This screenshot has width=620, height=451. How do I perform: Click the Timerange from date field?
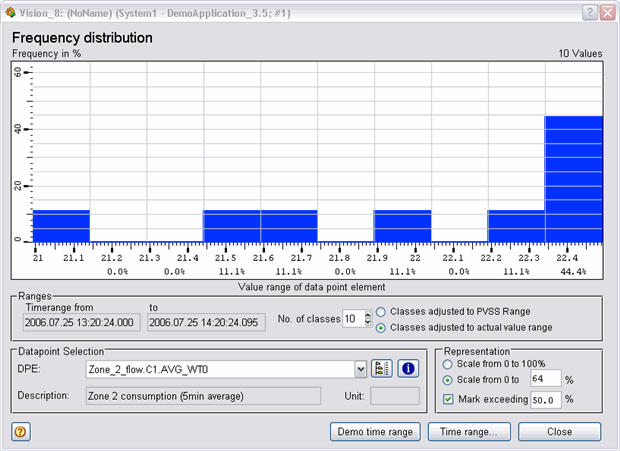point(82,322)
